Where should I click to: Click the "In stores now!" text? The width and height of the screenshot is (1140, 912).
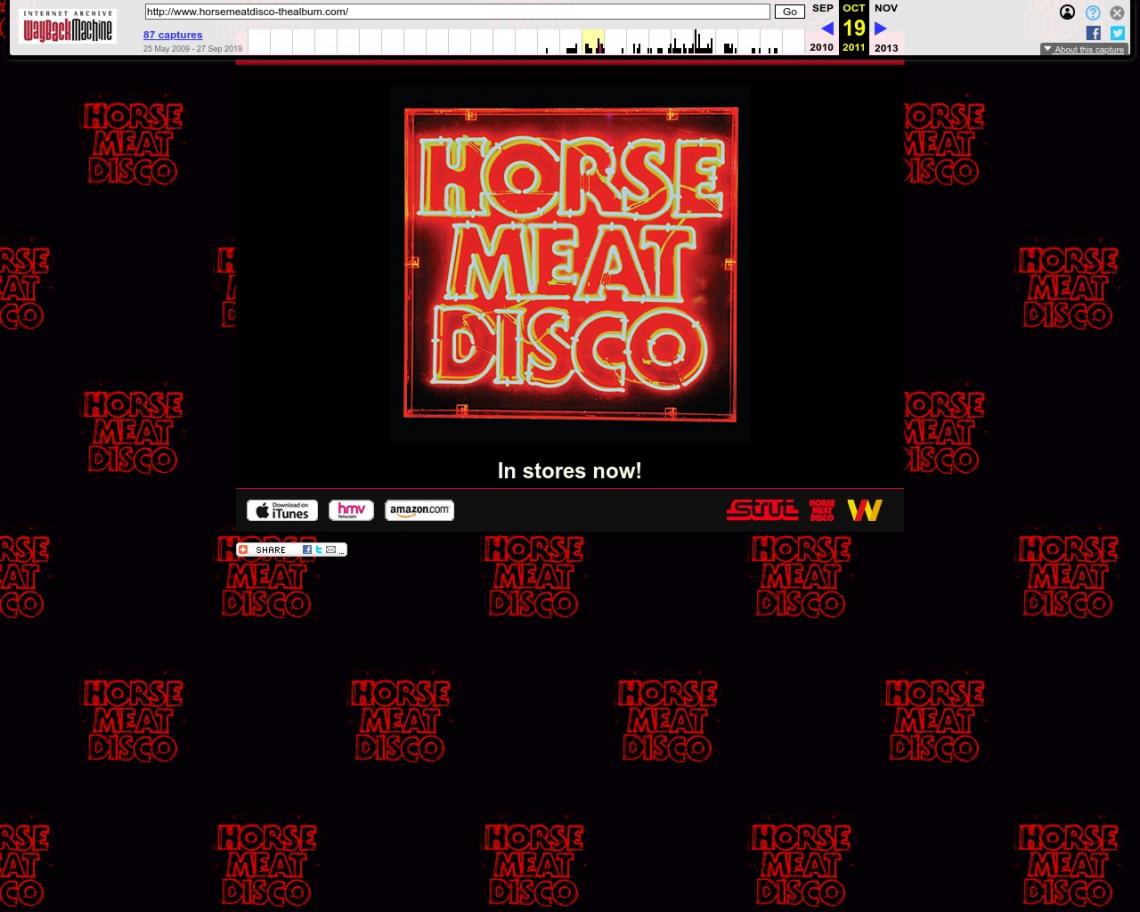pyautogui.click(x=570, y=471)
